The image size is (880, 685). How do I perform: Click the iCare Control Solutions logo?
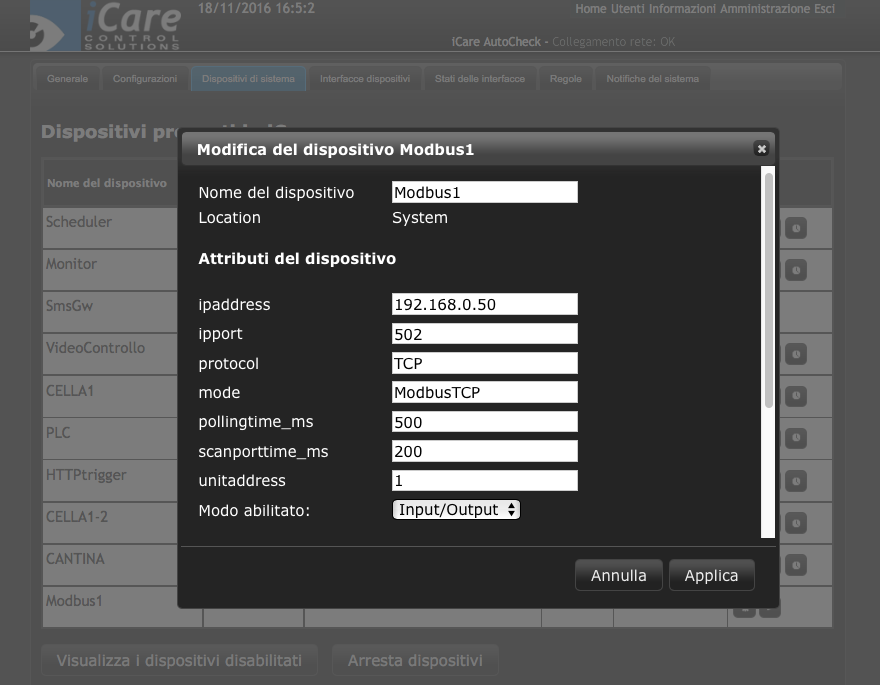click(x=106, y=26)
